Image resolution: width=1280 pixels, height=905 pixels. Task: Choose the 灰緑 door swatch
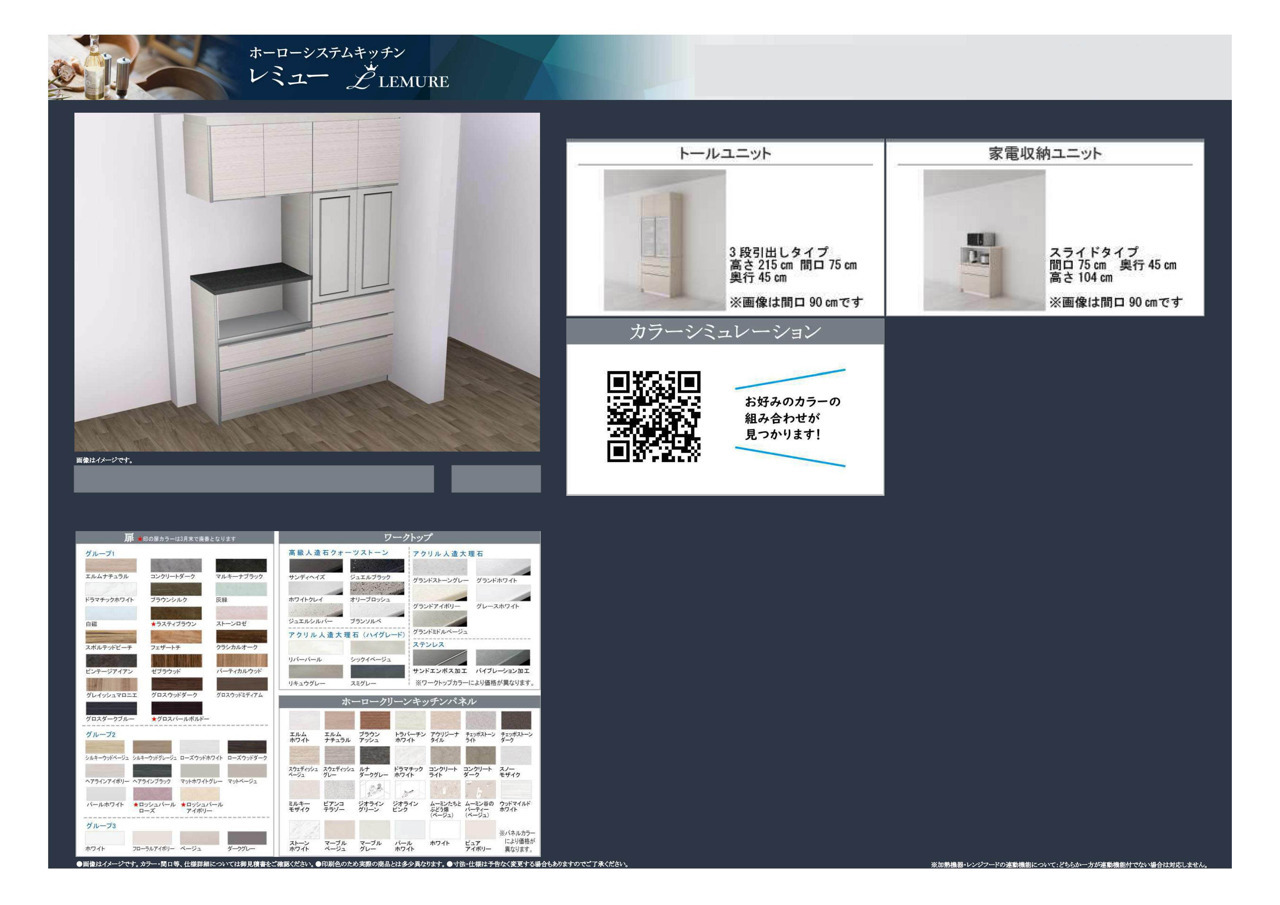(241, 589)
